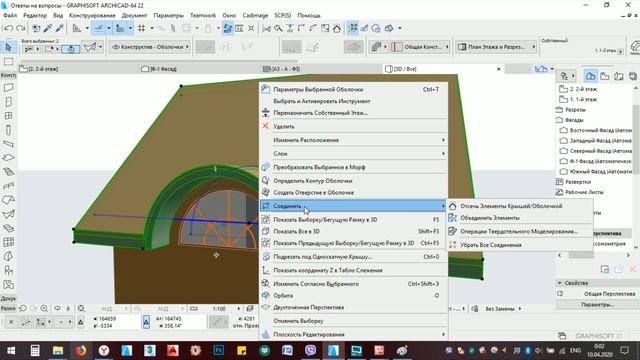Screen dimensions: 640x360
Task: Activate the Pick Up Parameters eyedropper
Action: 48,28
